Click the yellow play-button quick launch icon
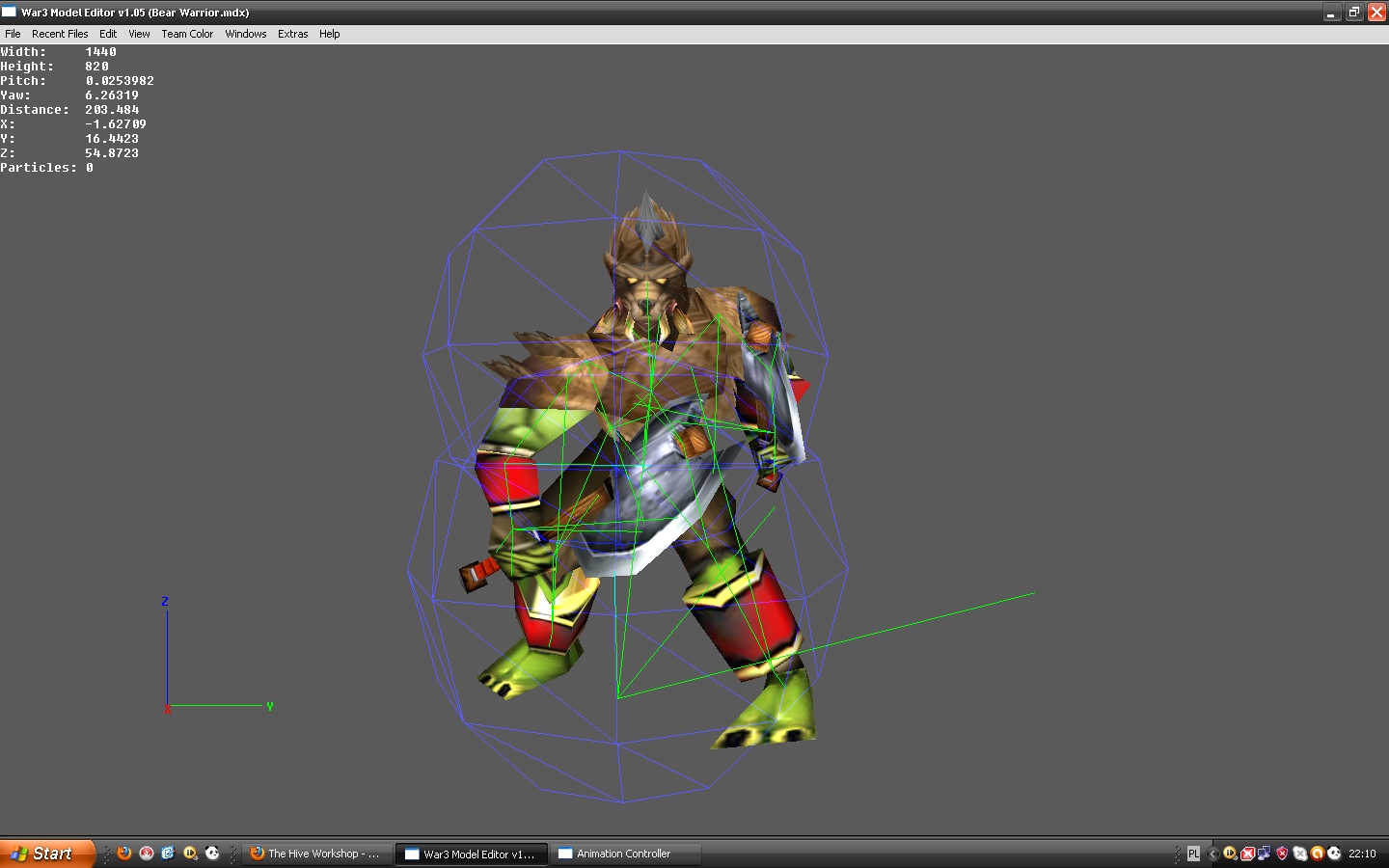Screen dimensions: 1389x868 click(x=190, y=853)
